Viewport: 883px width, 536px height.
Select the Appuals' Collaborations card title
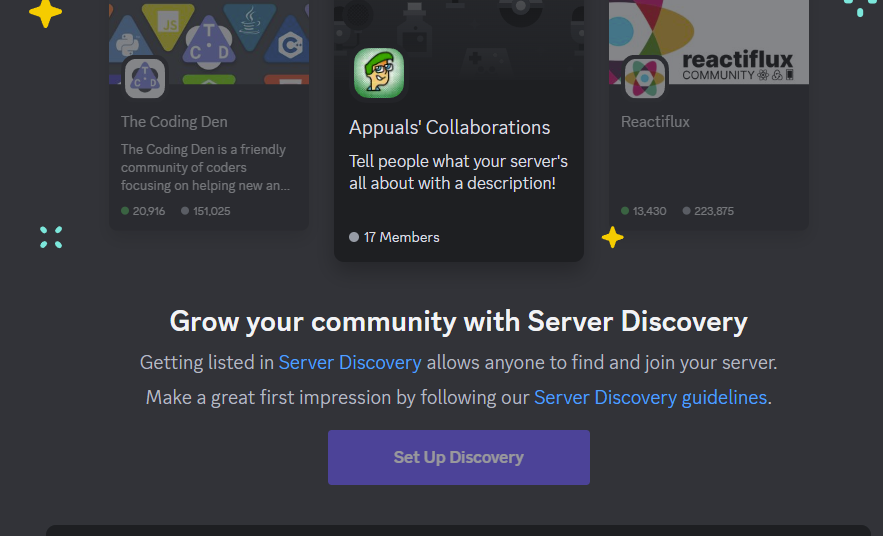click(449, 127)
